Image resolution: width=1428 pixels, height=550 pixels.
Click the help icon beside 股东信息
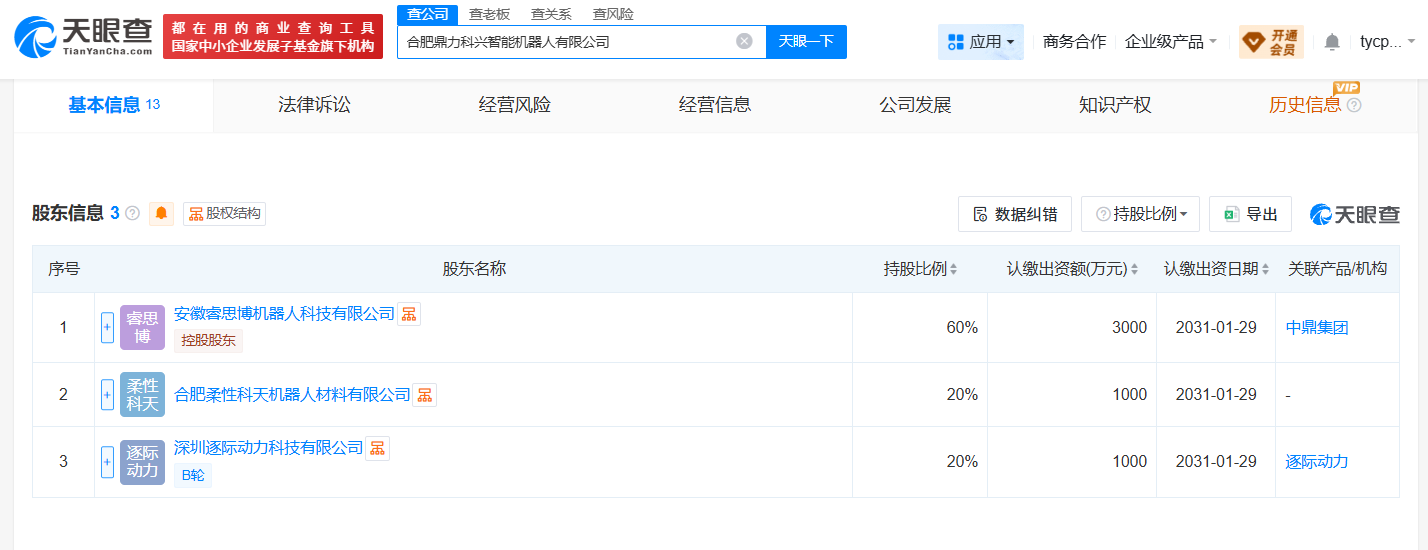[132, 214]
